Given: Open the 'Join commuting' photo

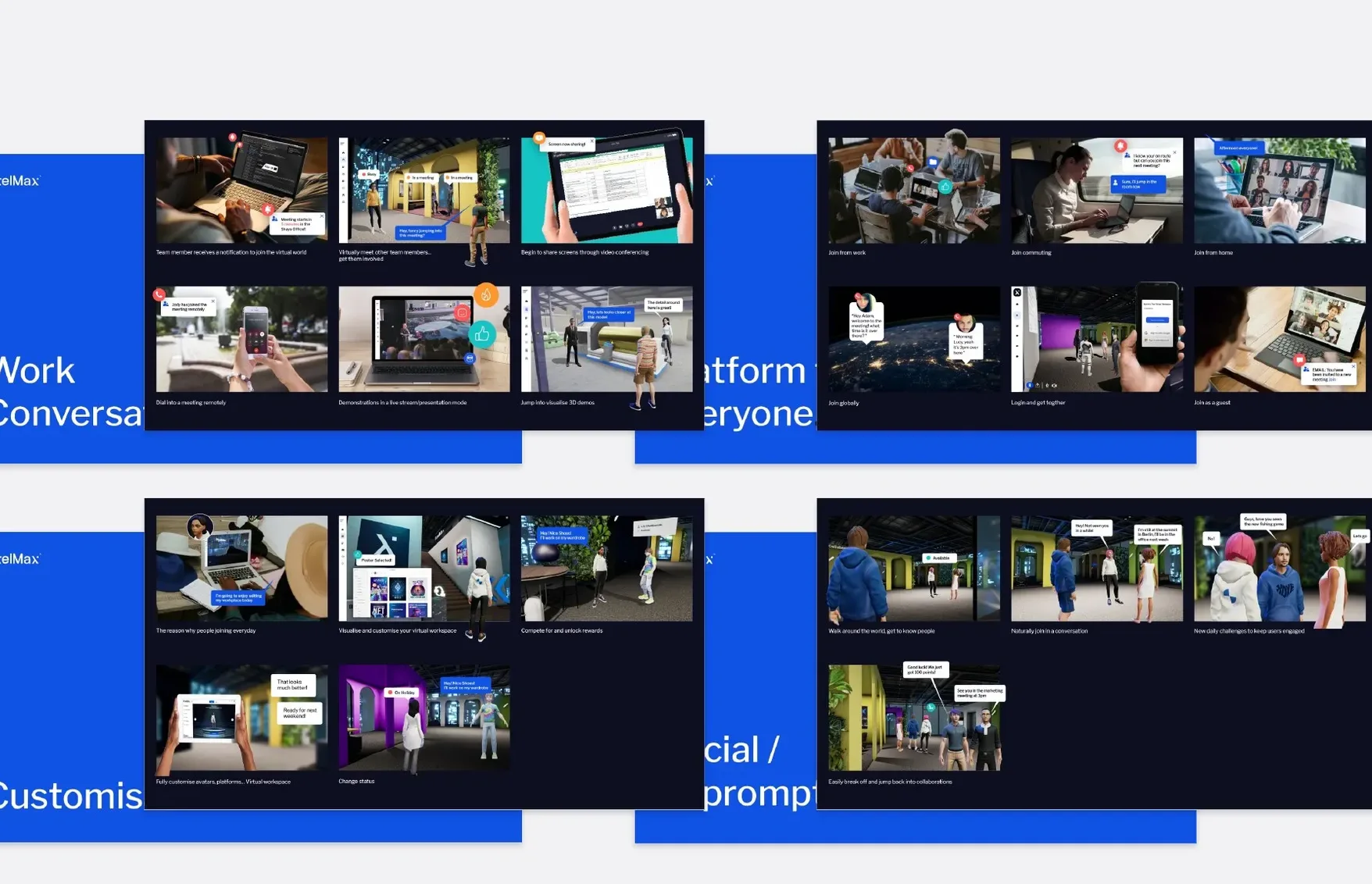Looking at the screenshot, I should 1097,191.
